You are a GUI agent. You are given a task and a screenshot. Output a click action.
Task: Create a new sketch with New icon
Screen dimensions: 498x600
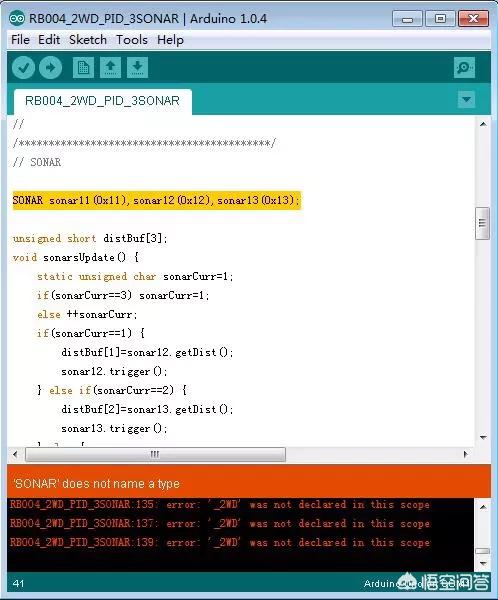[x=83, y=68]
